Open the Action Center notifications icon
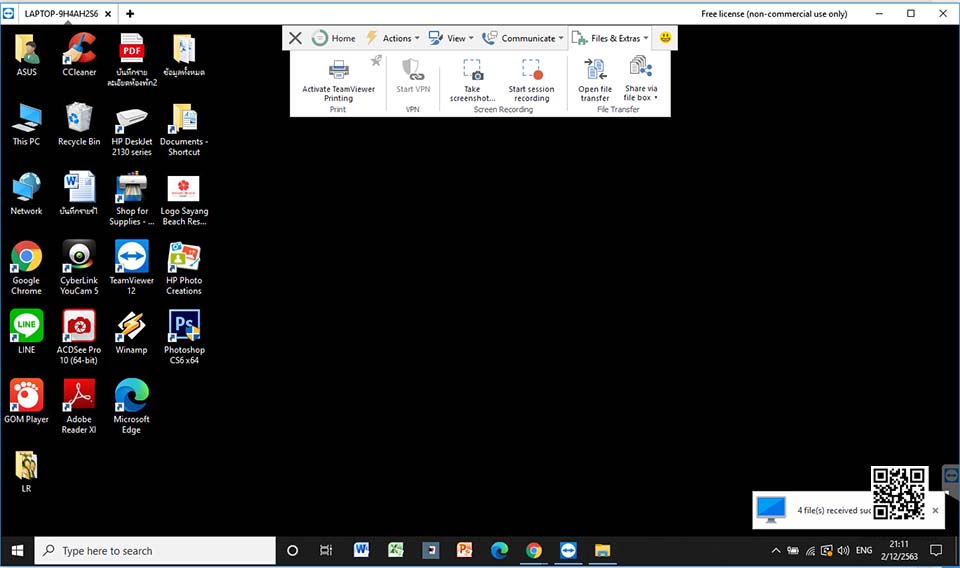Viewport: 960px width, 568px height. (936, 551)
